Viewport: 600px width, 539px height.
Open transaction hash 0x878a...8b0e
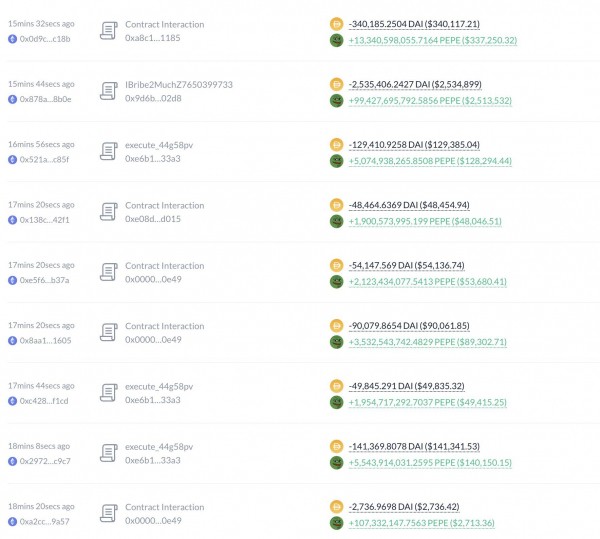click(x=46, y=99)
